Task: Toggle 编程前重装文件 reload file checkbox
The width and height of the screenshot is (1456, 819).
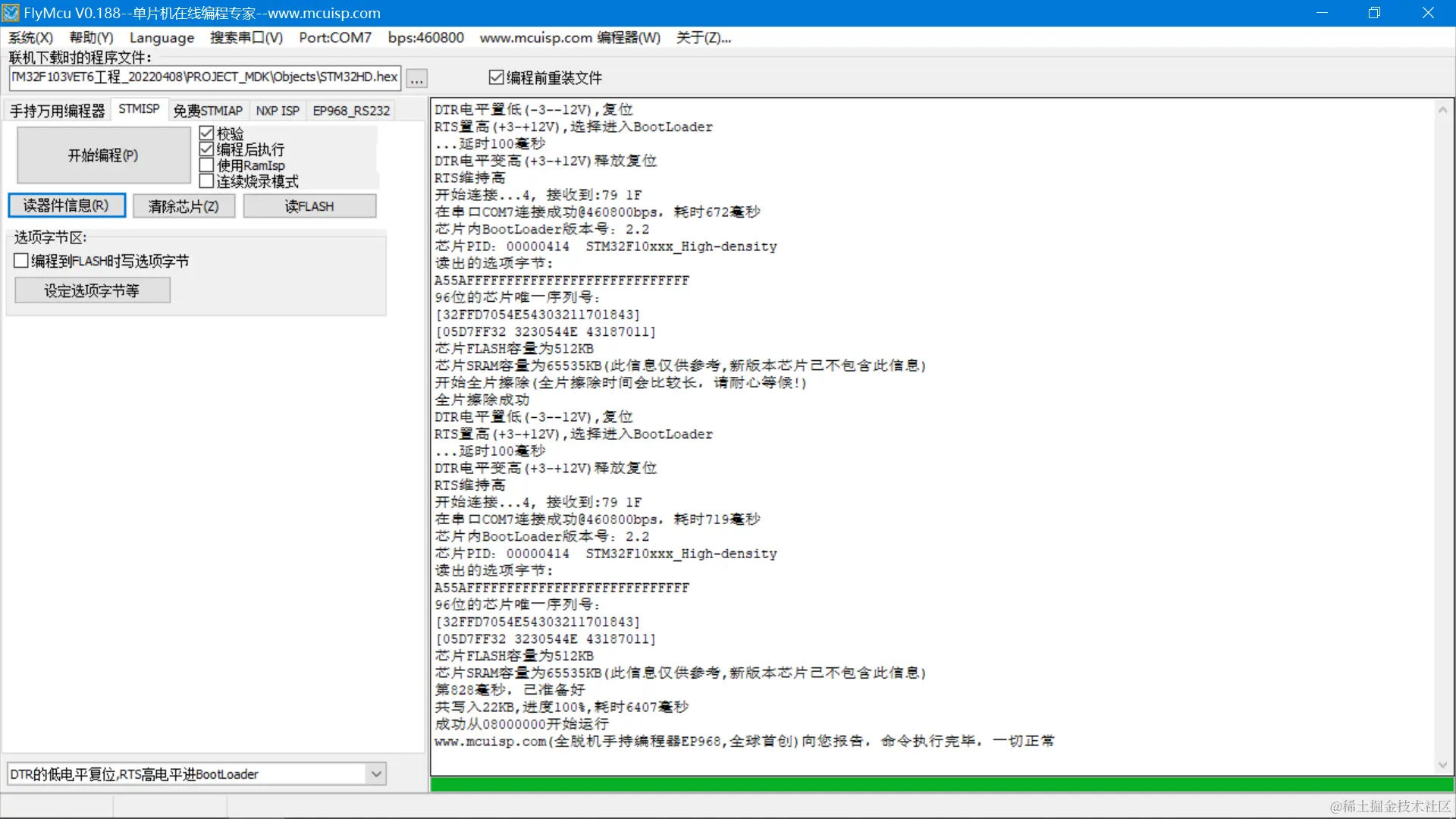Action: point(497,77)
